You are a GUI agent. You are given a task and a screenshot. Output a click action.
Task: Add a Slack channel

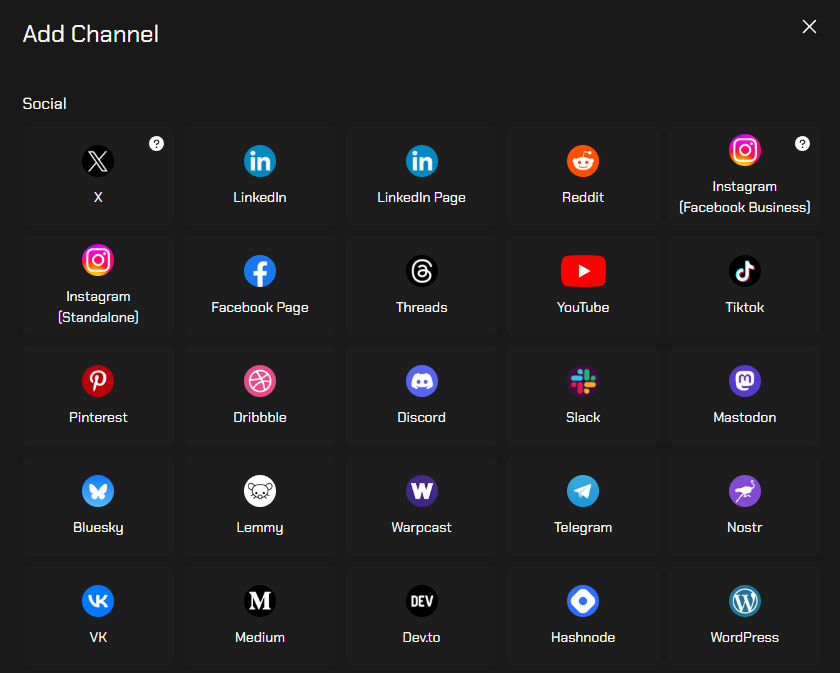tap(583, 381)
